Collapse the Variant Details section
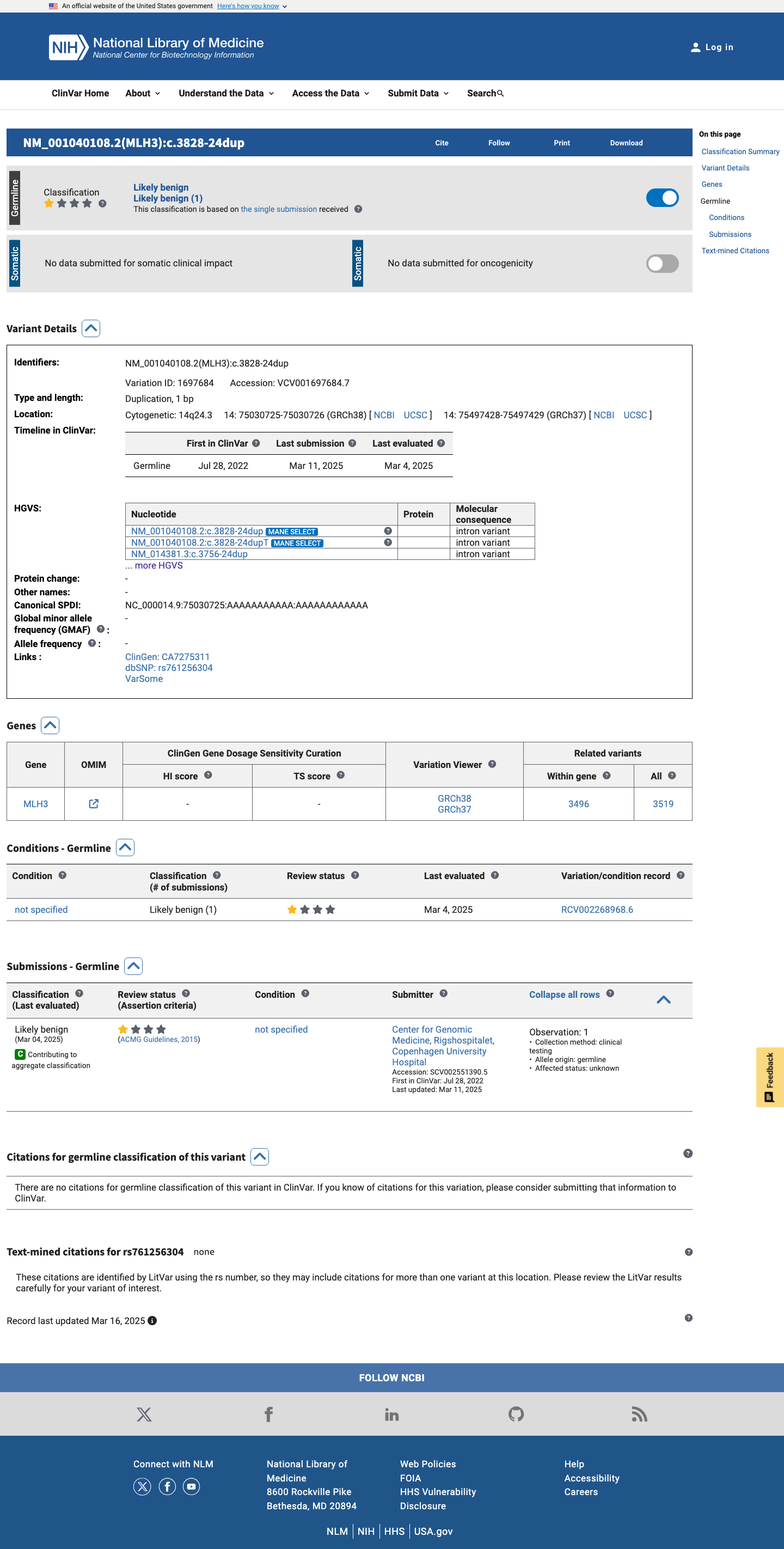Screen dimensions: 784x1549 tap(91, 328)
